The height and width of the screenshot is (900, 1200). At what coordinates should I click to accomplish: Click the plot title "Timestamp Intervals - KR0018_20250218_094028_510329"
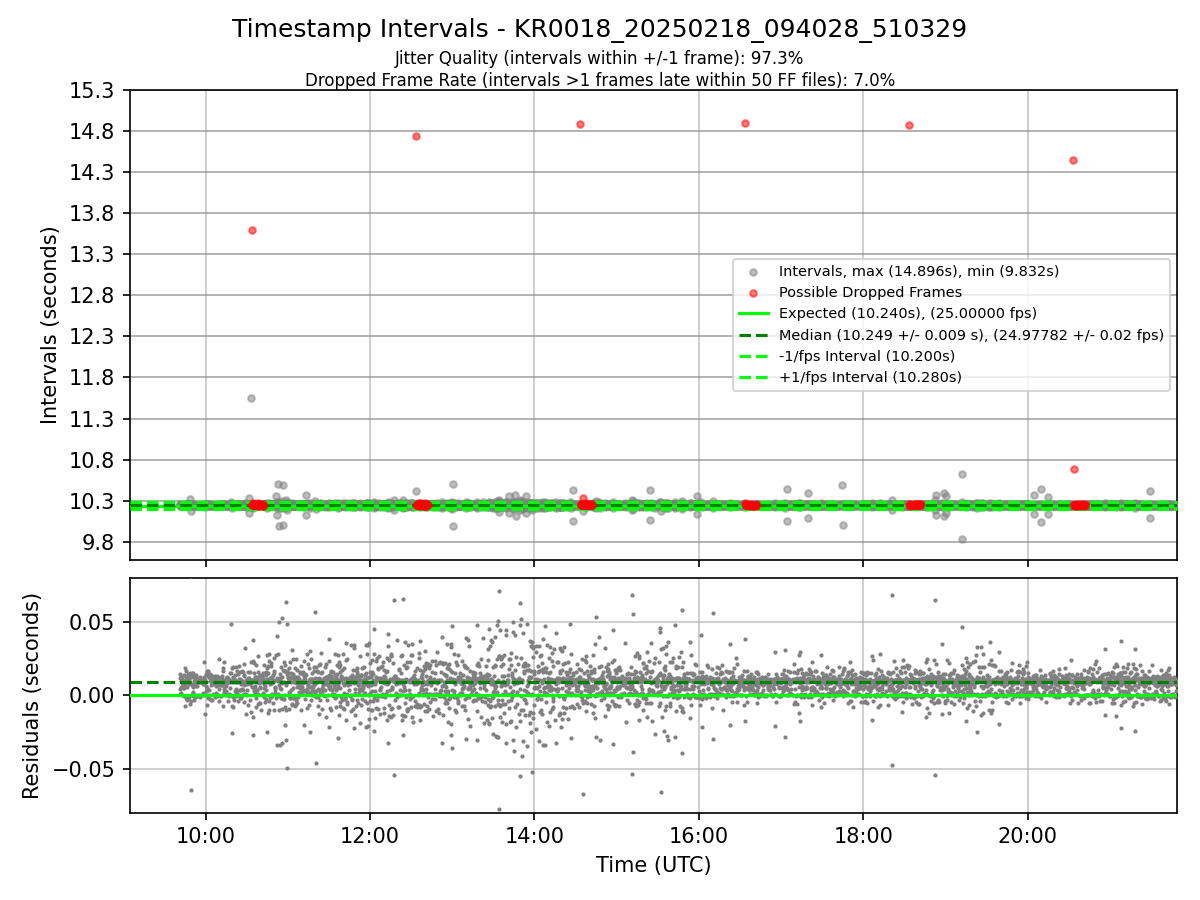pyautogui.click(x=599, y=29)
